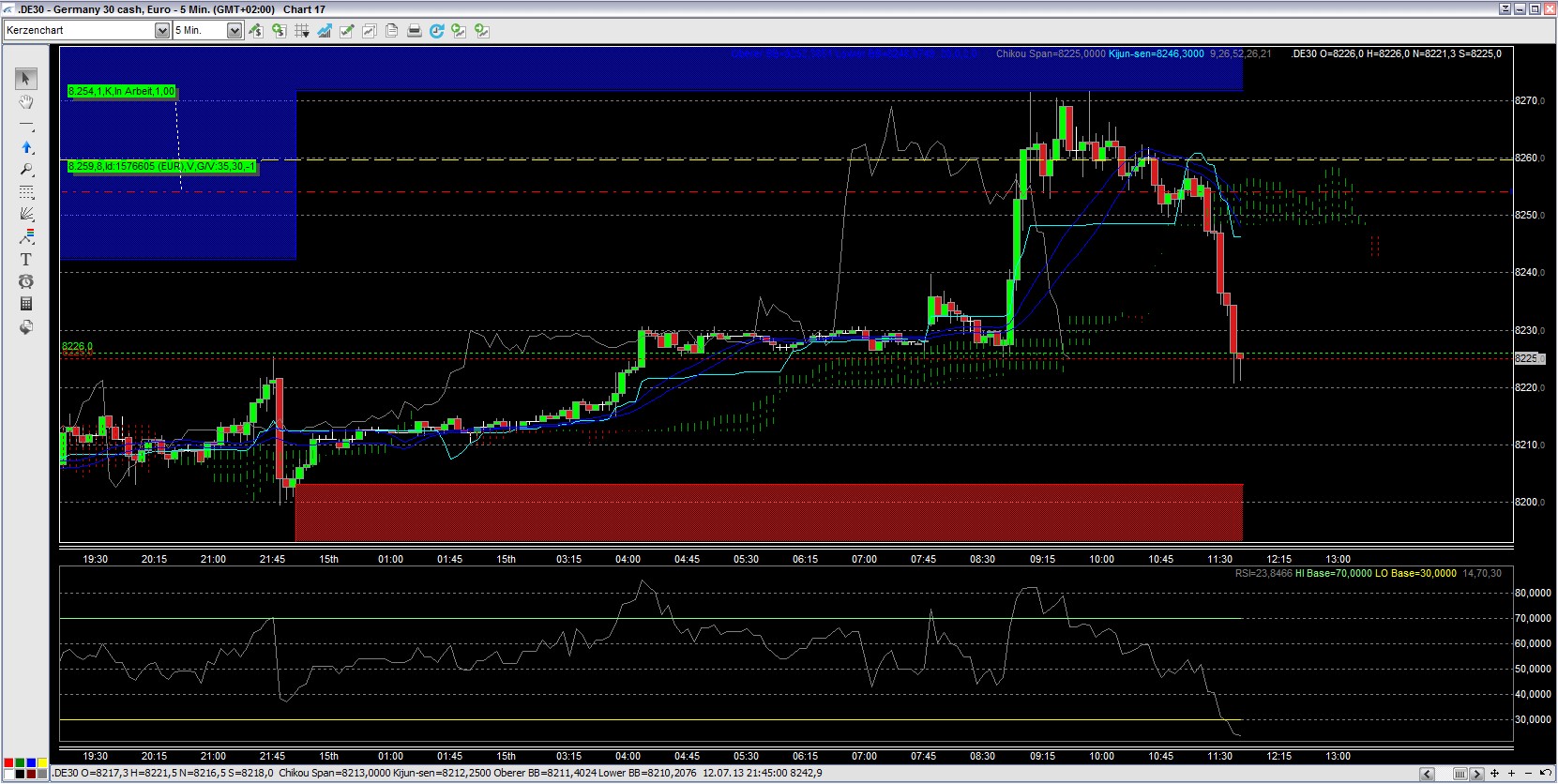1558x784 pixels.
Task: Click the collapse button beside minimize
Action: point(1505,9)
